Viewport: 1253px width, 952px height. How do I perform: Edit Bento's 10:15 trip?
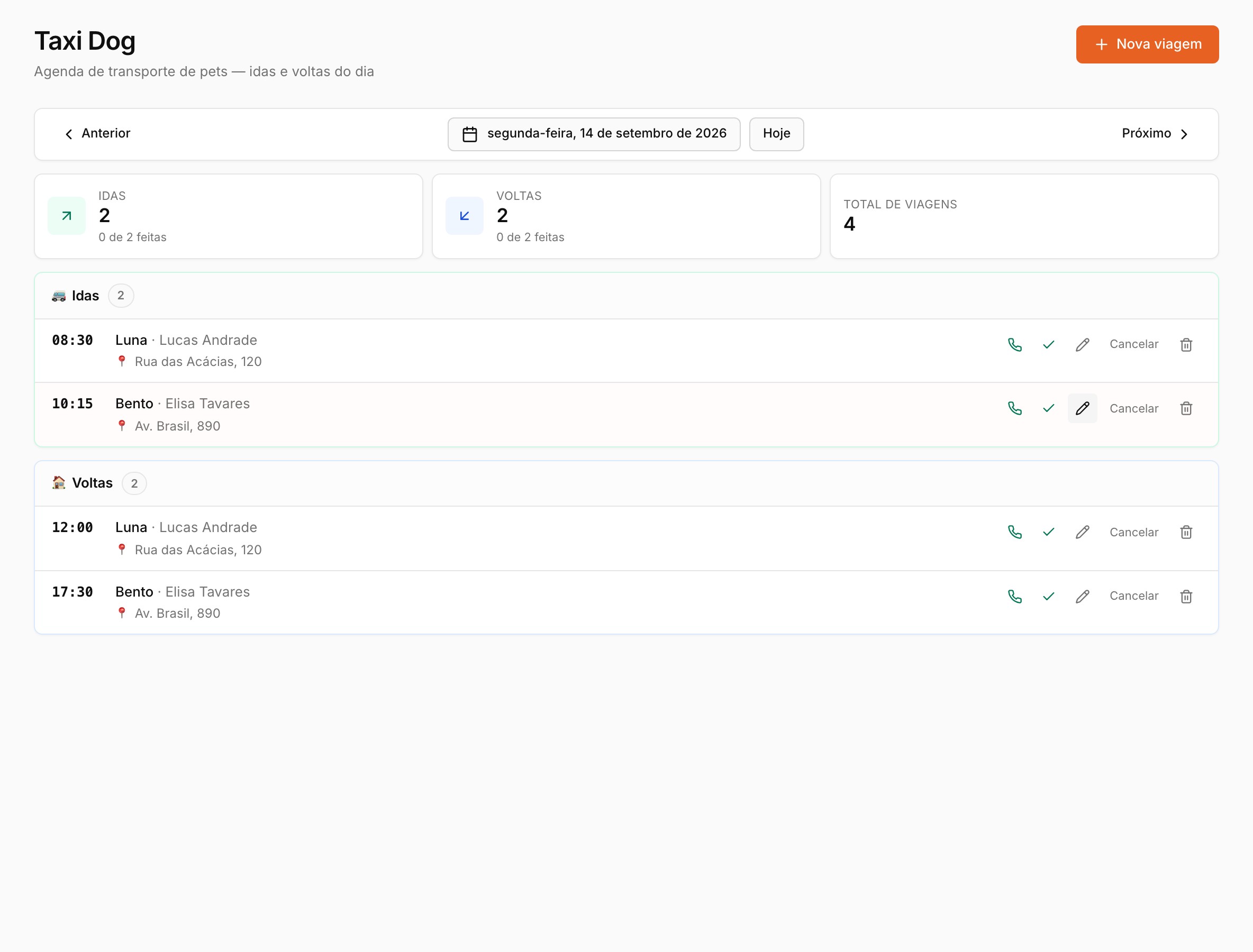tap(1082, 408)
